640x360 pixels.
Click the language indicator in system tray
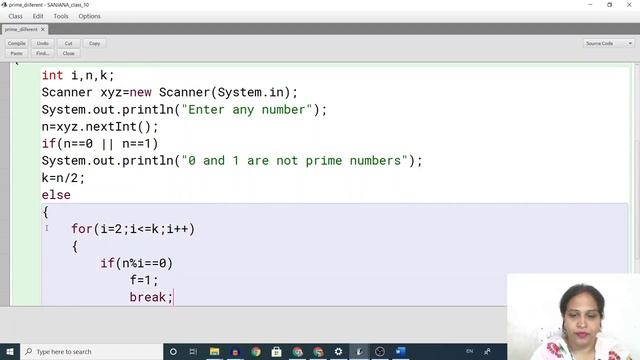pyautogui.click(x=469, y=351)
